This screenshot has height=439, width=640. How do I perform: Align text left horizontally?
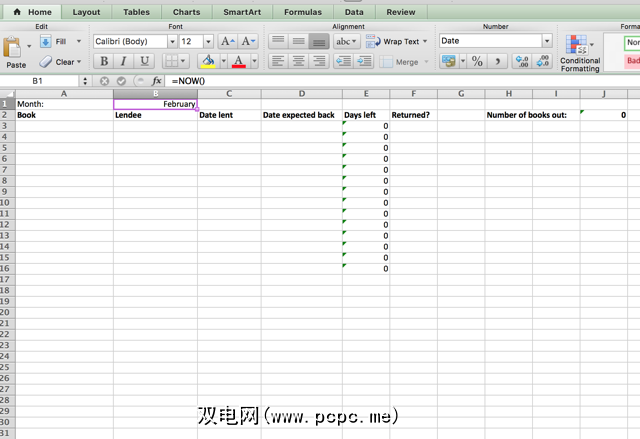click(278, 62)
